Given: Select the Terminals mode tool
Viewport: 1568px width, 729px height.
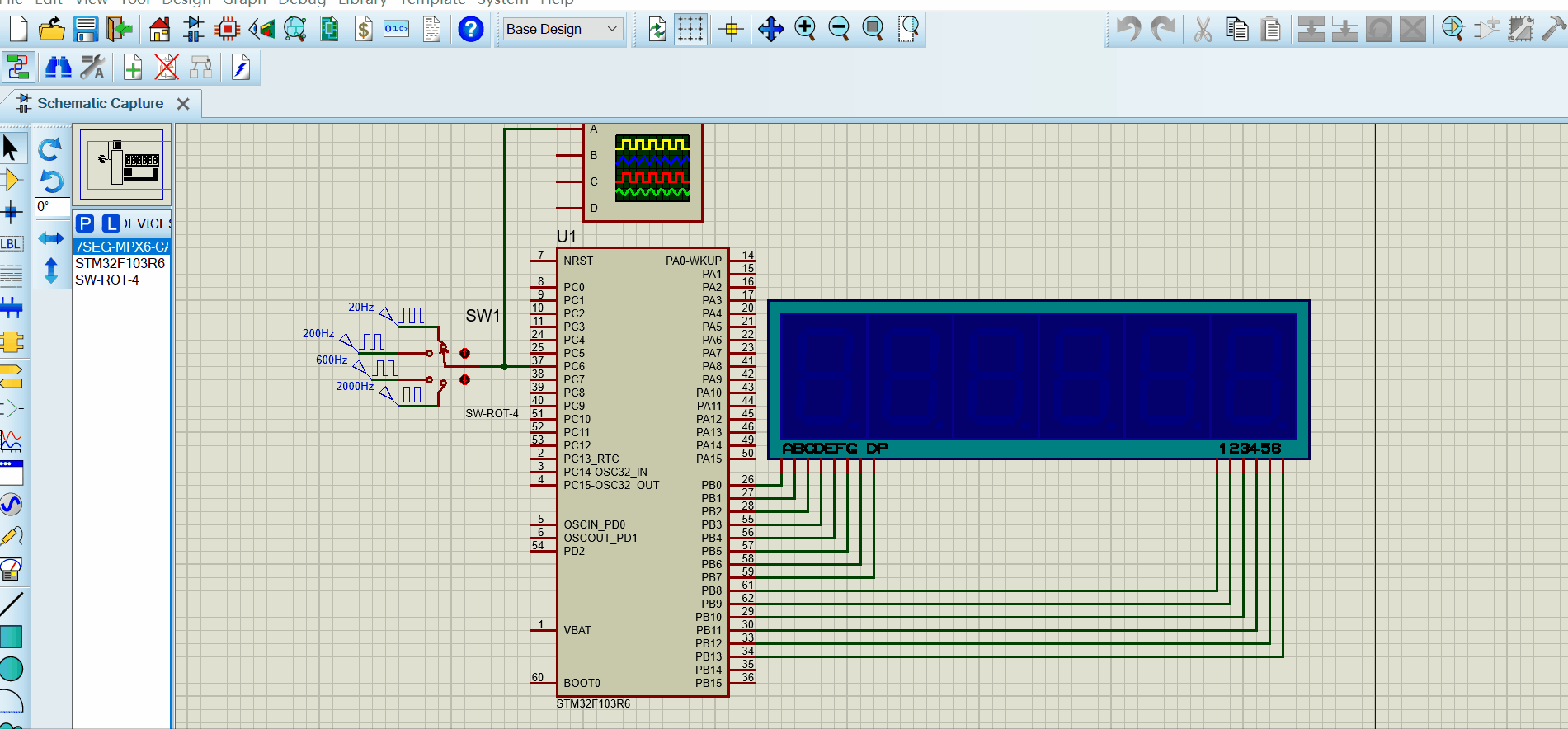Looking at the screenshot, I should [12, 376].
